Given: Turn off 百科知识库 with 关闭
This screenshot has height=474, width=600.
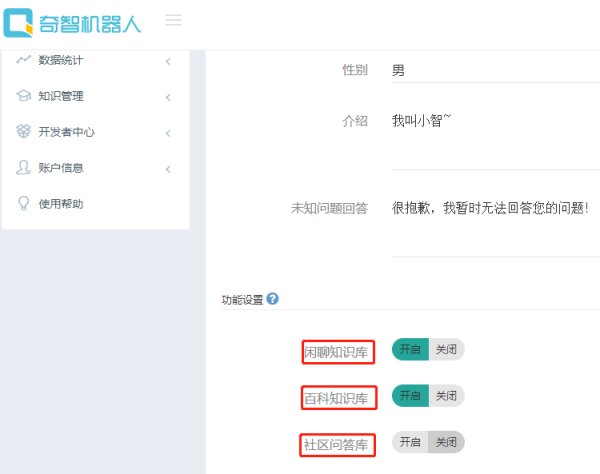Looking at the screenshot, I should pyautogui.click(x=446, y=396).
